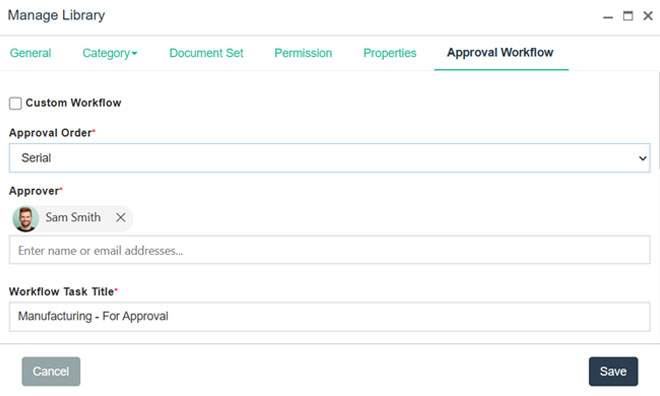Select the Approval Workflow tab
Screen dimensions: 660x396
pos(500,53)
